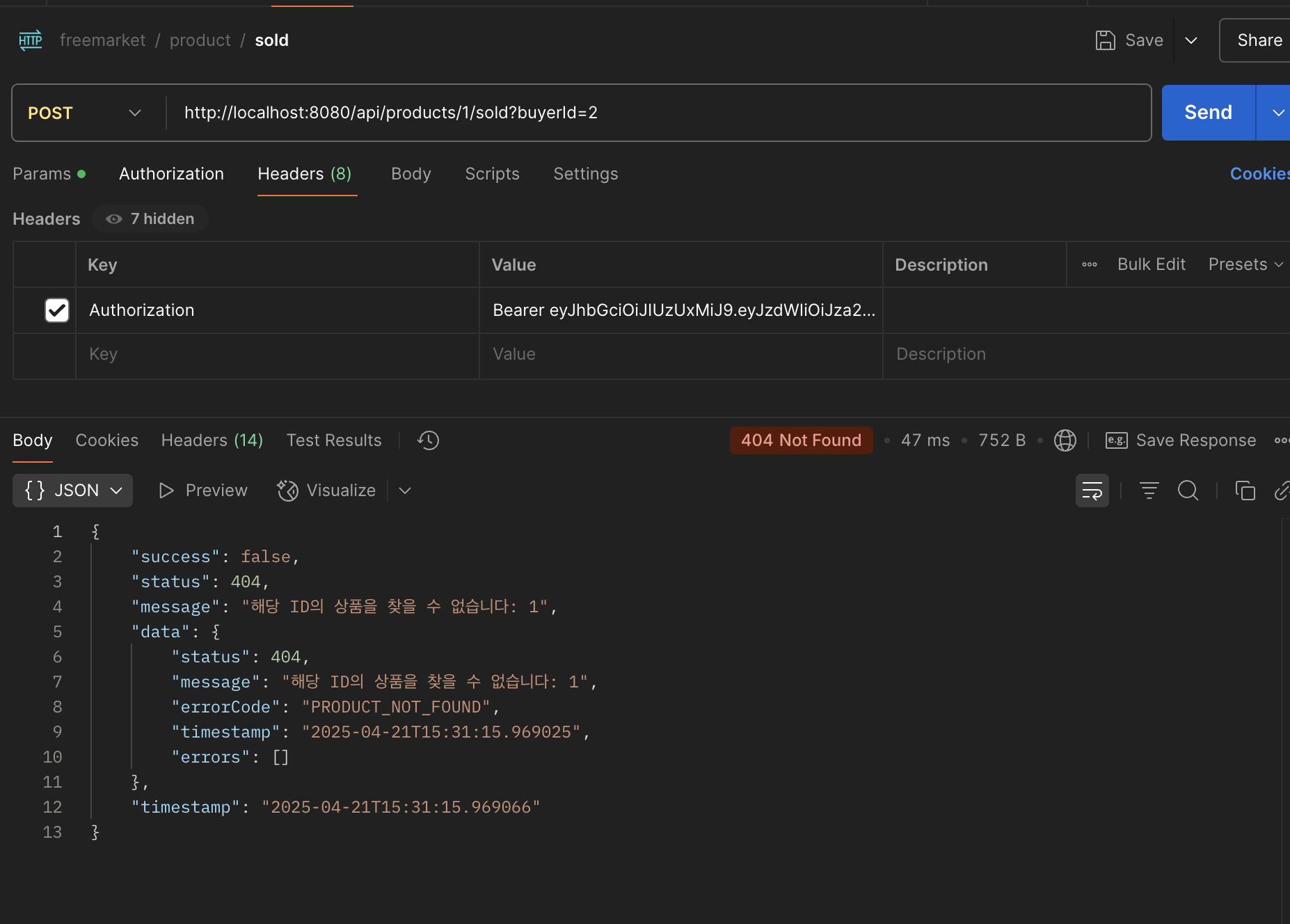Click the Save Response example icon

[x=1116, y=440]
